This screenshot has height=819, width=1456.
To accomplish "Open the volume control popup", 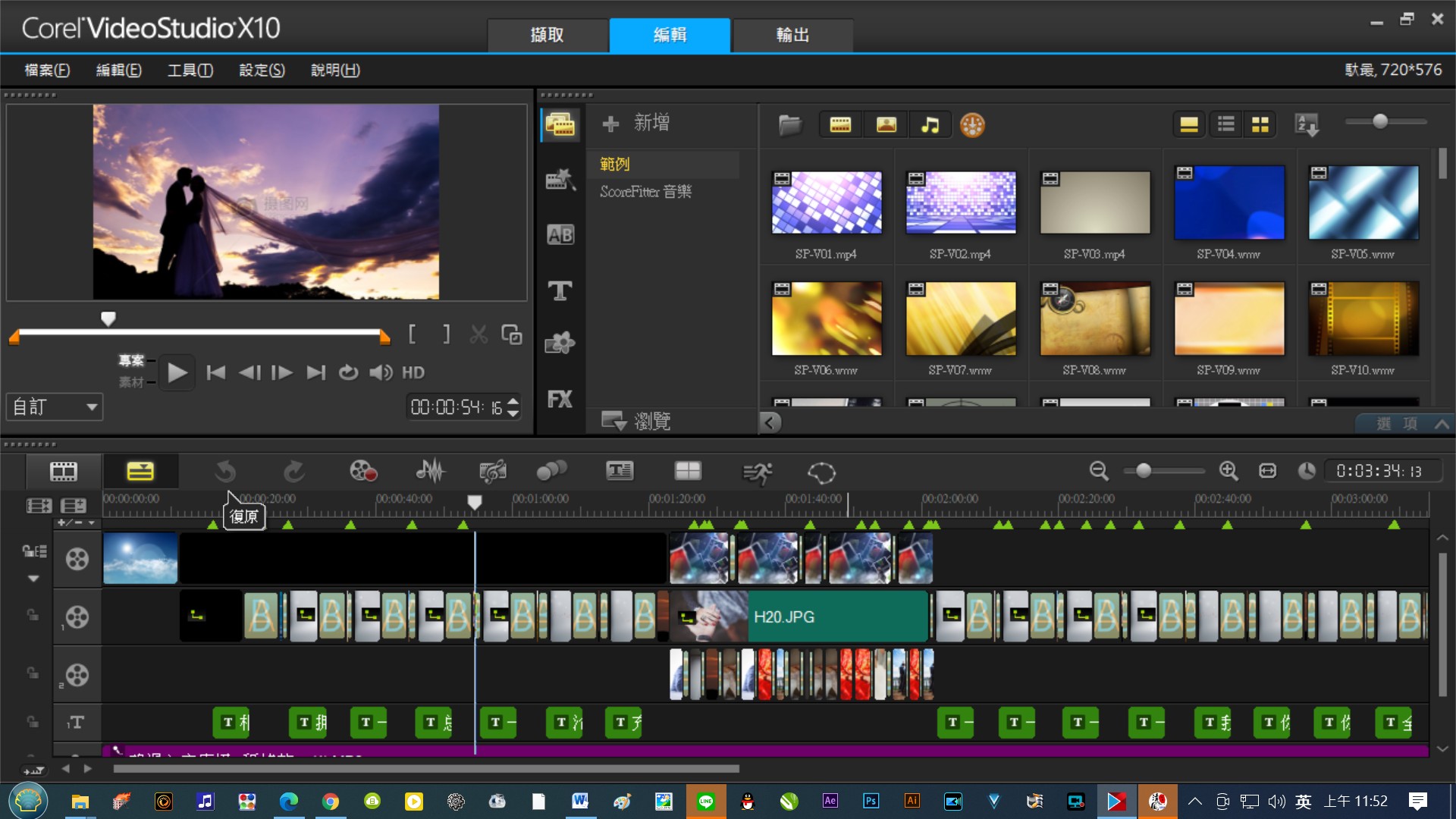I will coord(381,372).
